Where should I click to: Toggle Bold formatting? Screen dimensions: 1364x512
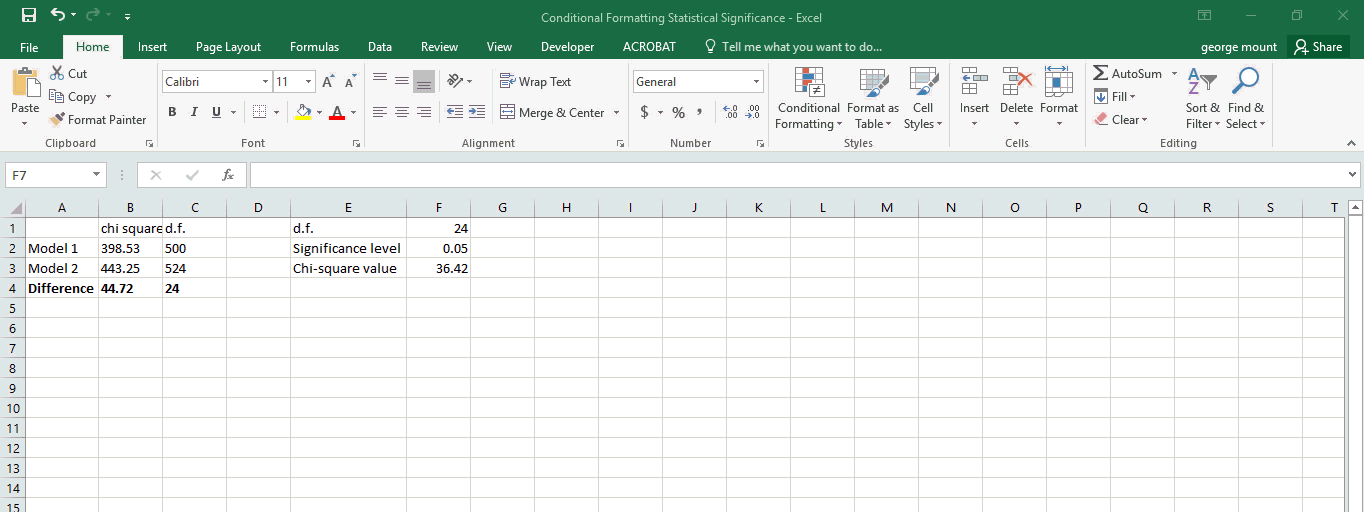tap(172, 113)
